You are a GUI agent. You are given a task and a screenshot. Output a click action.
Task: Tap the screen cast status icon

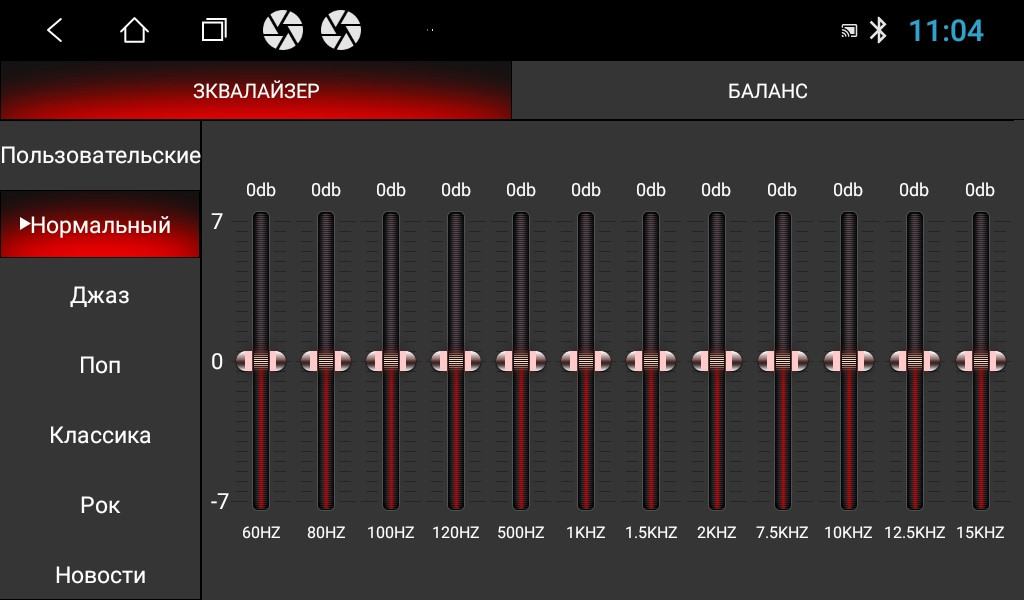tap(849, 31)
